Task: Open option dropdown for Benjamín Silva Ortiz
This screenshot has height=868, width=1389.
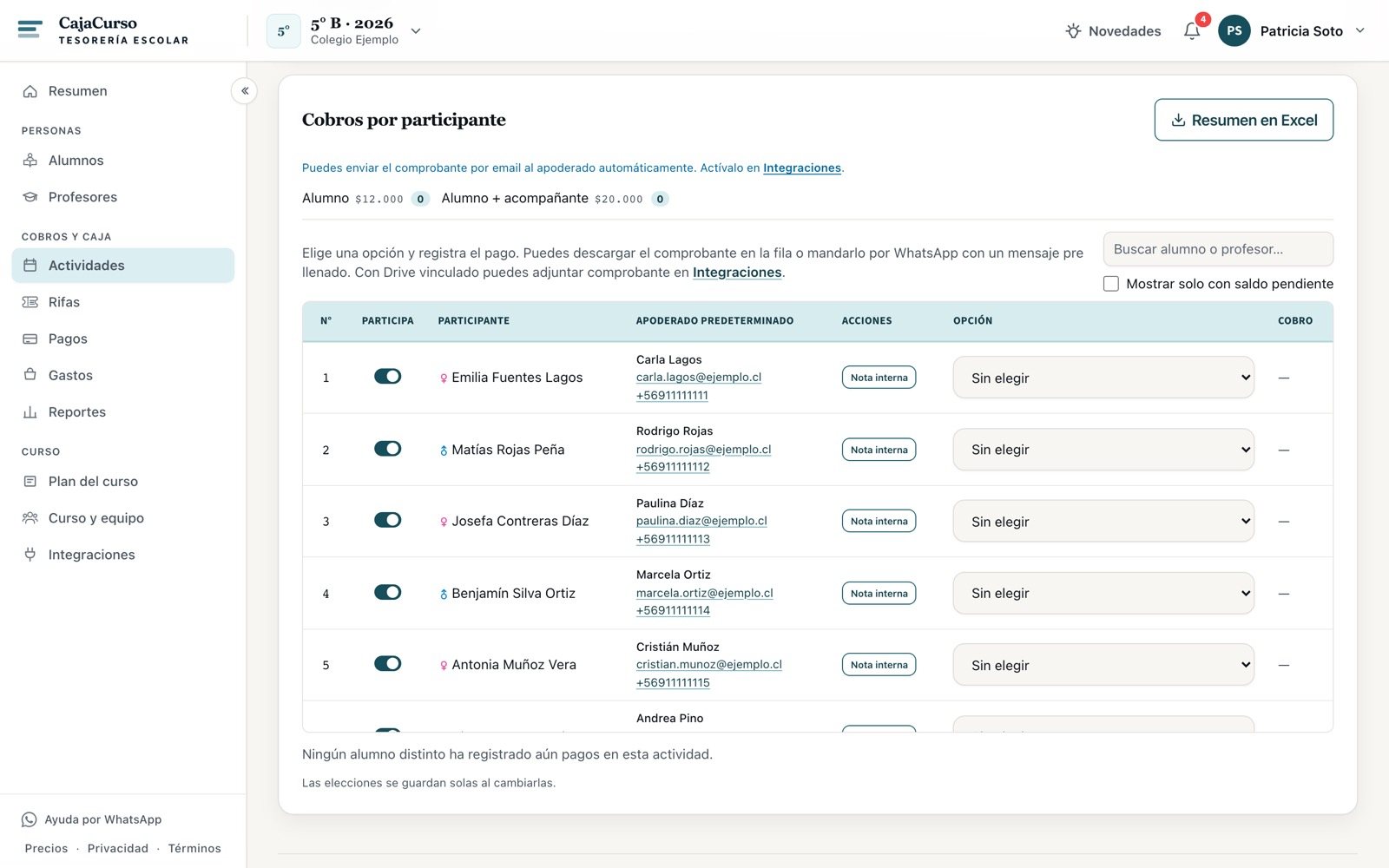Action: pyautogui.click(x=1103, y=593)
